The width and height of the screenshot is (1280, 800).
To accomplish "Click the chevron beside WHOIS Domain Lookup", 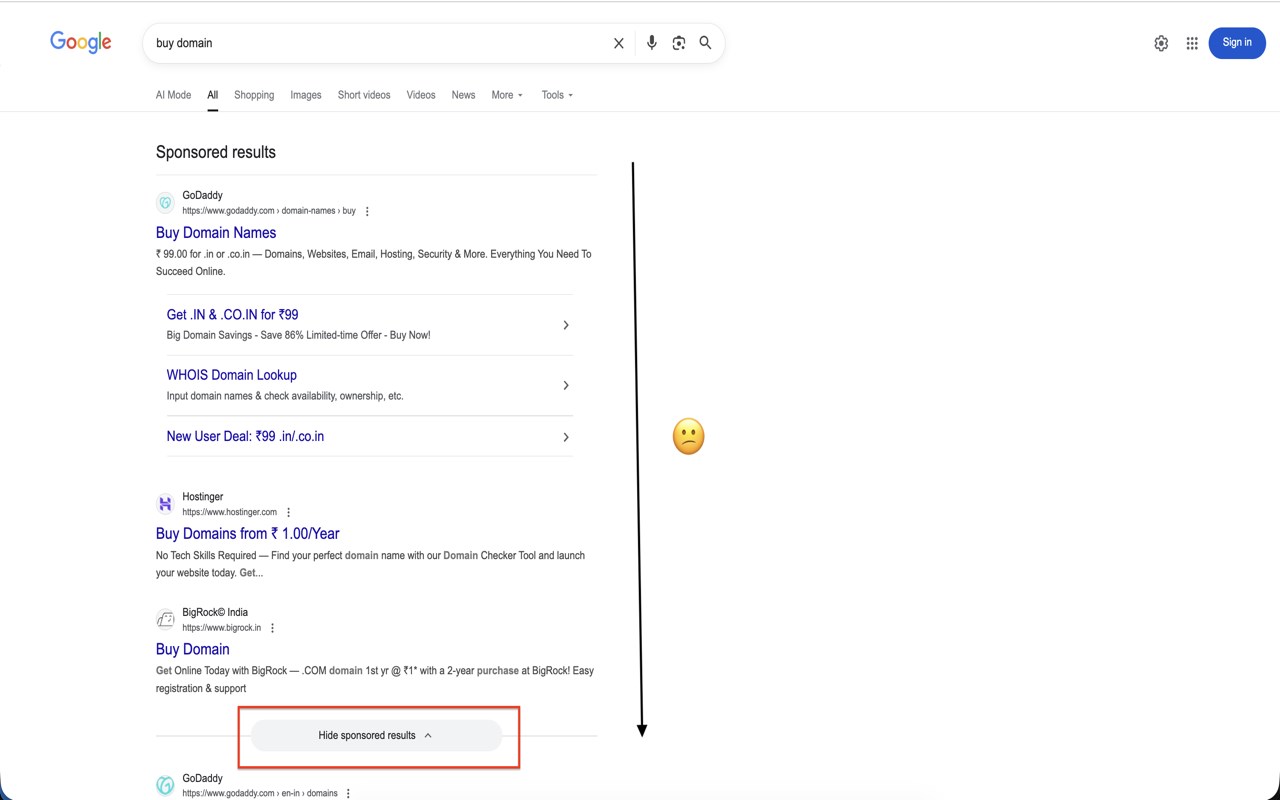I will point(566,385).
